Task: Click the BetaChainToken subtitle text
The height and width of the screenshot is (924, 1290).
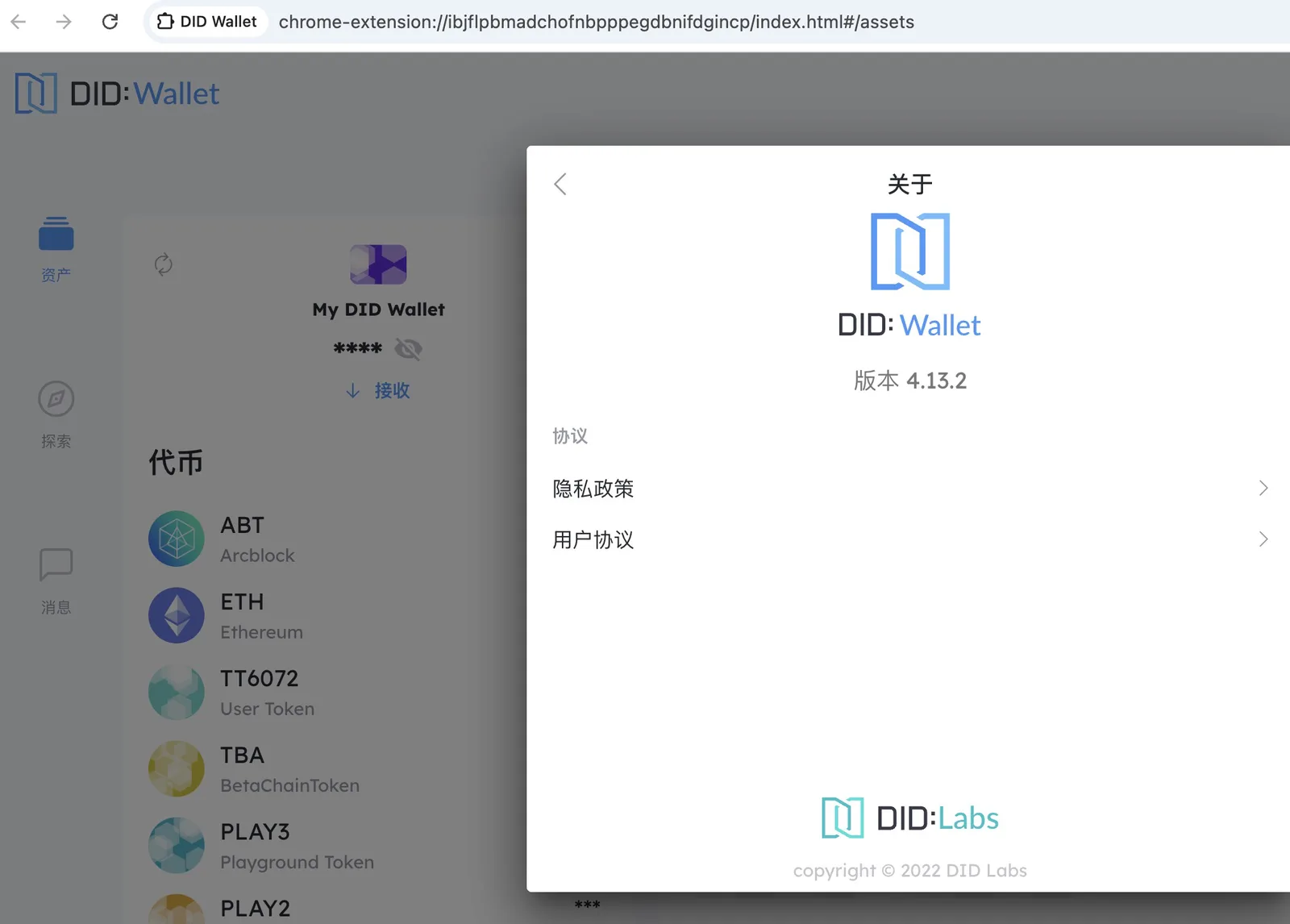Action: point(289,785)
